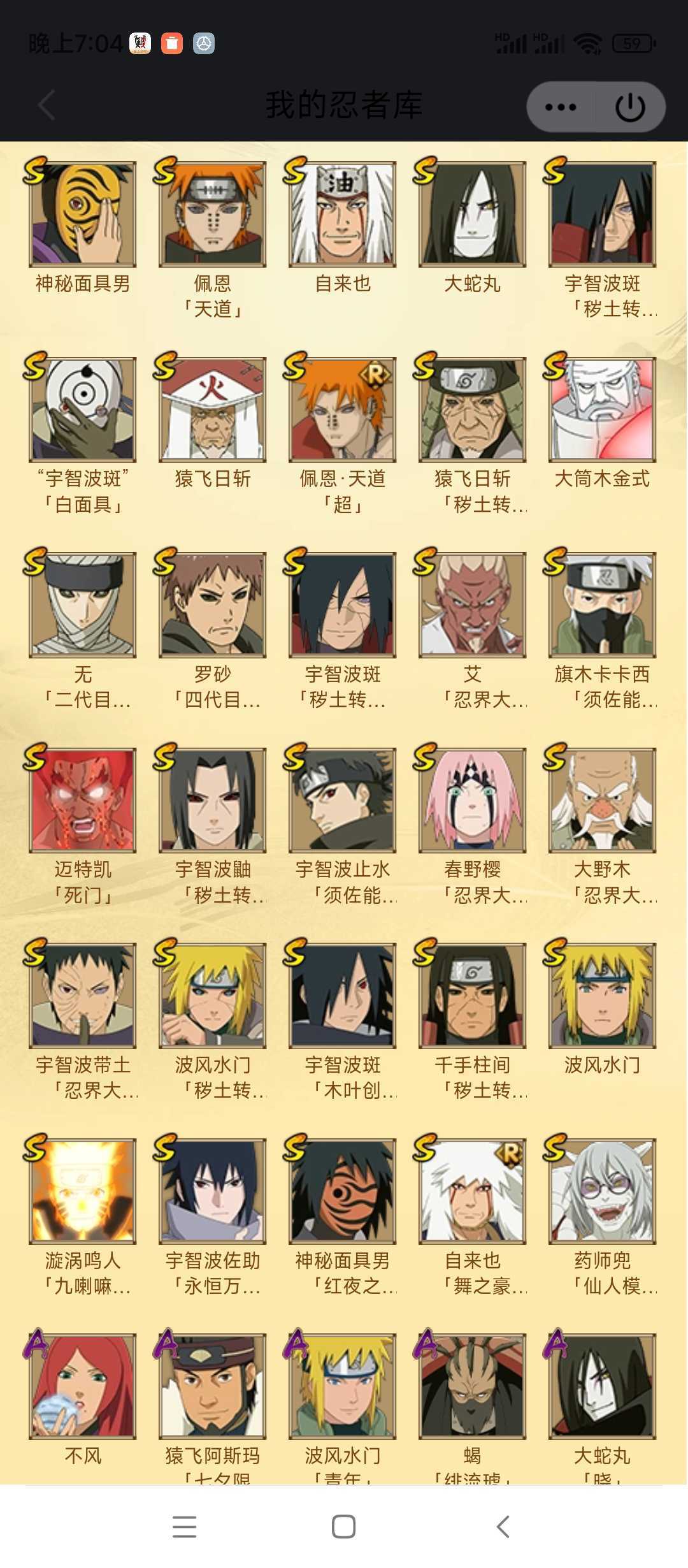Choose the 大筒木金式 ninja card
688x1568 pixels.
click(602, 409)
